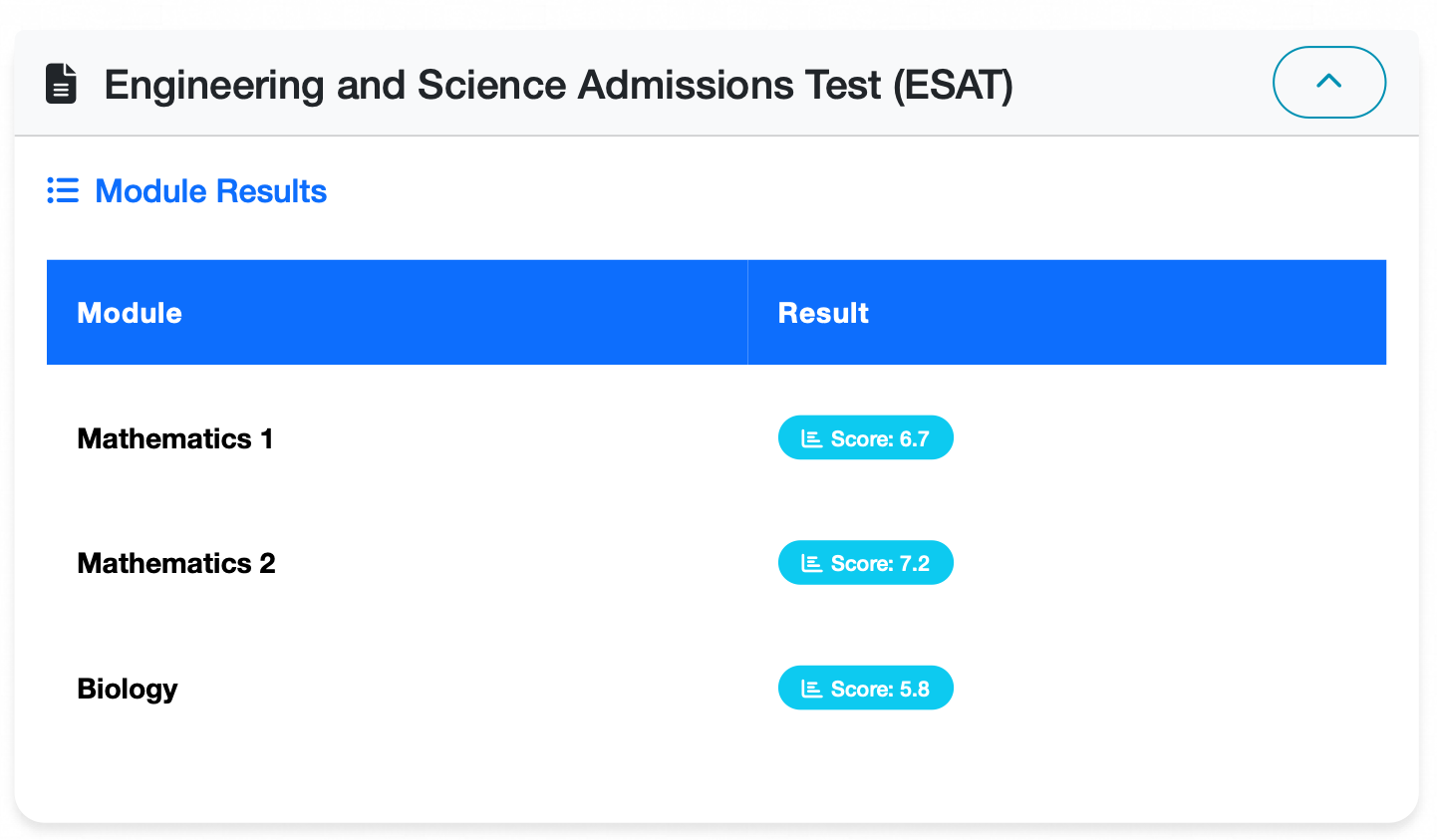The image size is (1437, 840).
Task: Collapse the ESAT results card with the chevron
Action: (1328, 82)
